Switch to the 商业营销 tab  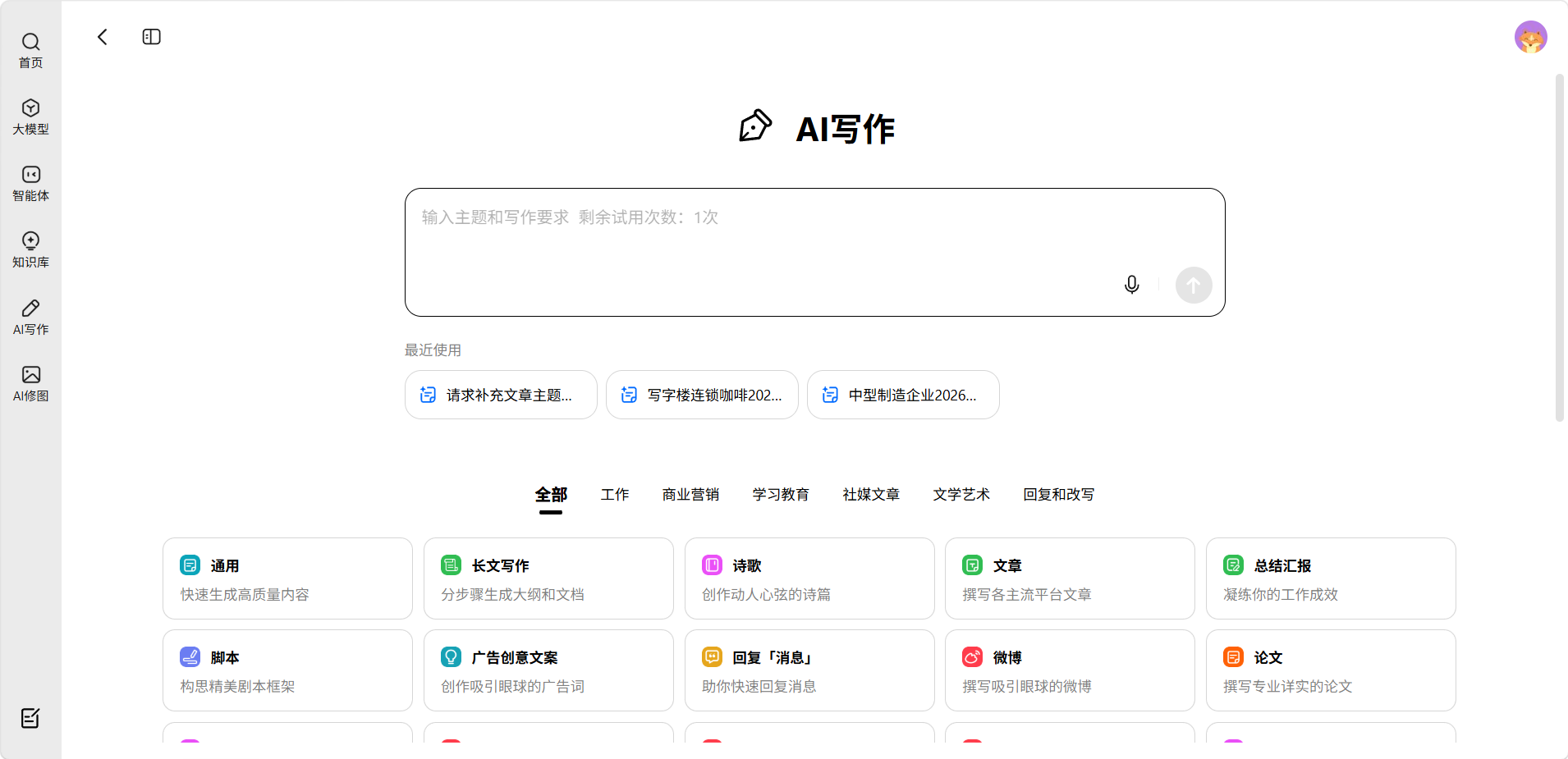(690, 495)
